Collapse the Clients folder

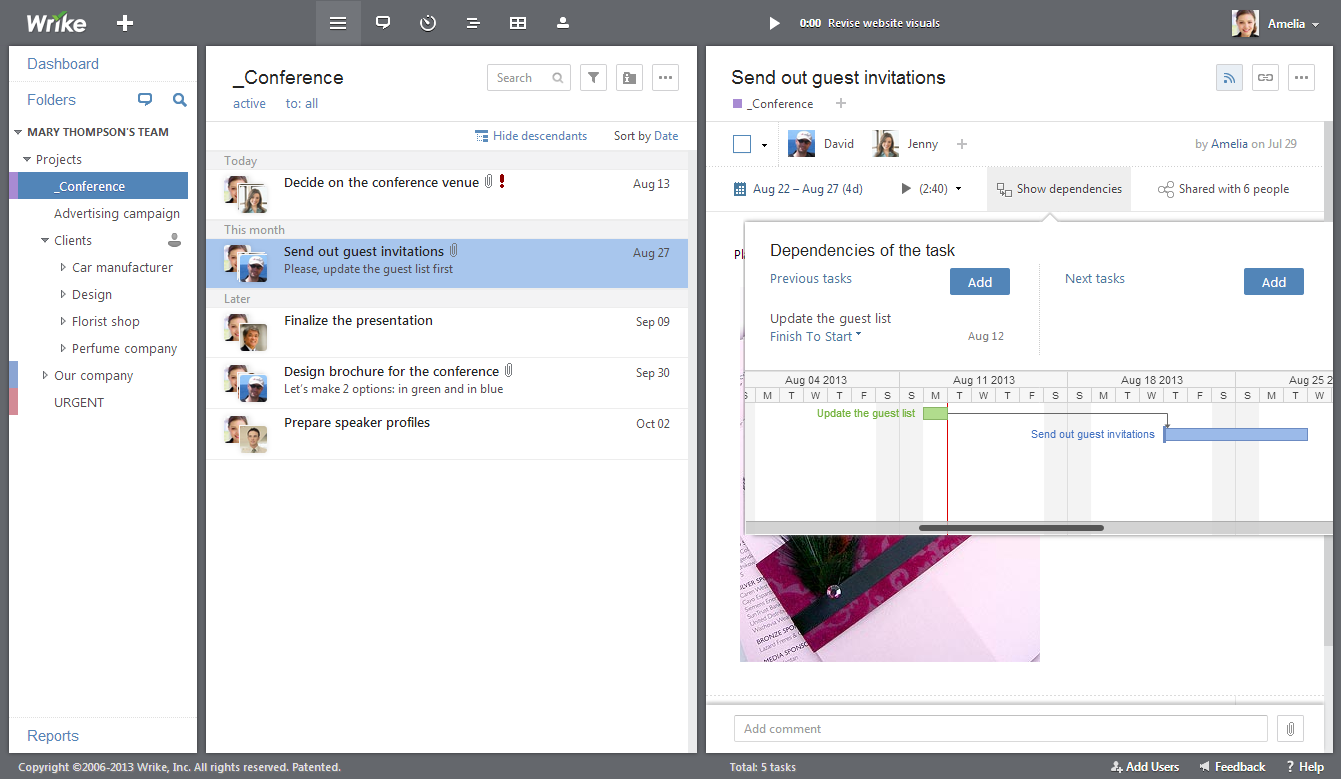click(45, 241)
